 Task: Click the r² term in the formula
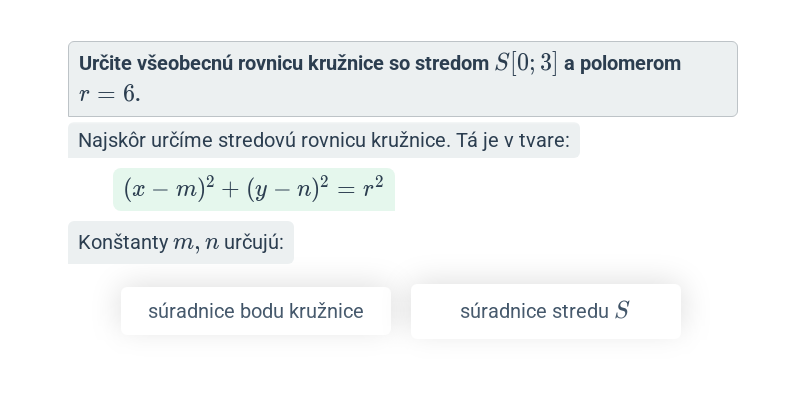(373, 187)
